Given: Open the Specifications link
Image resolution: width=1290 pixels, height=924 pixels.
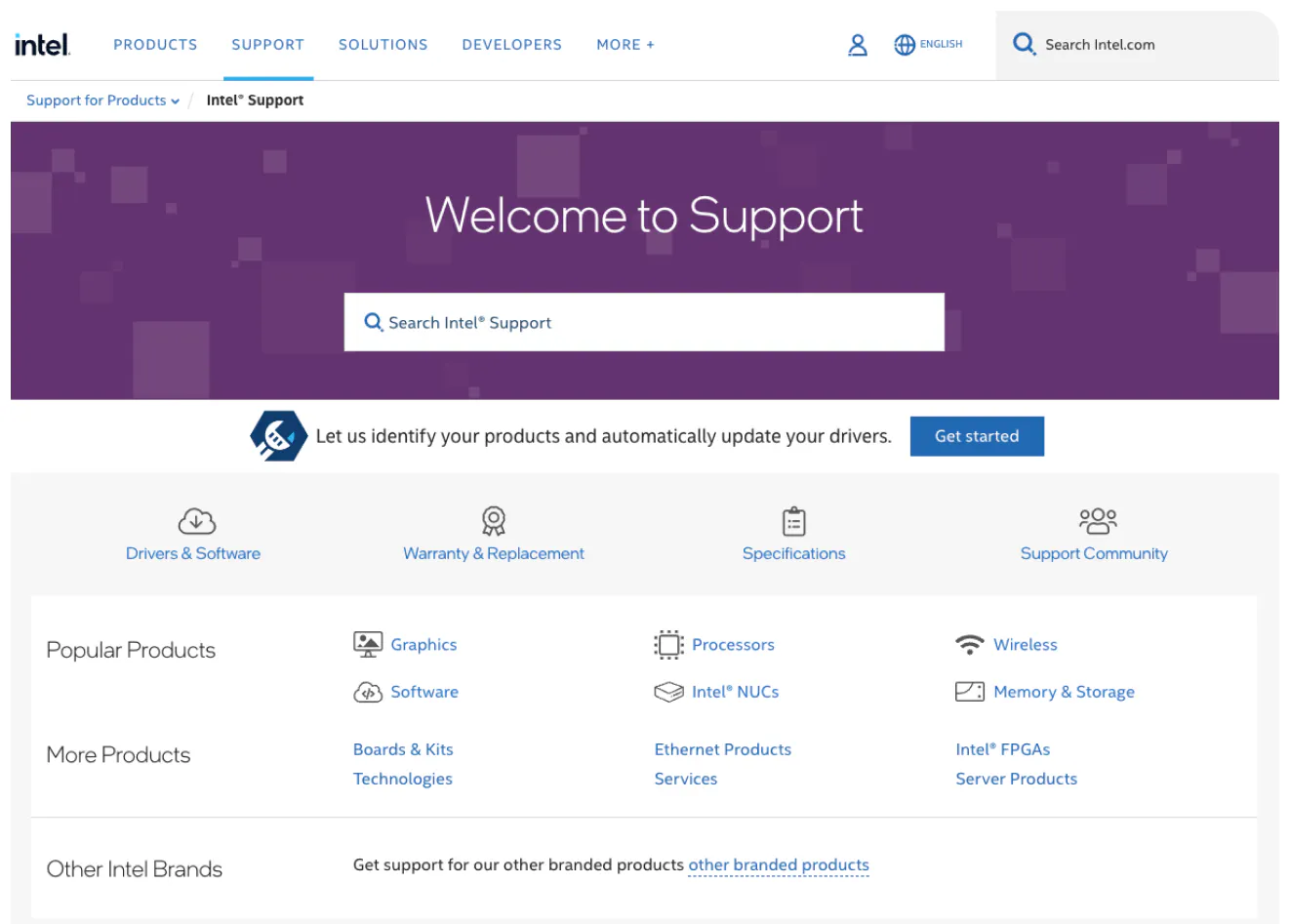Looking at the screenshot, I should point(794,553).
